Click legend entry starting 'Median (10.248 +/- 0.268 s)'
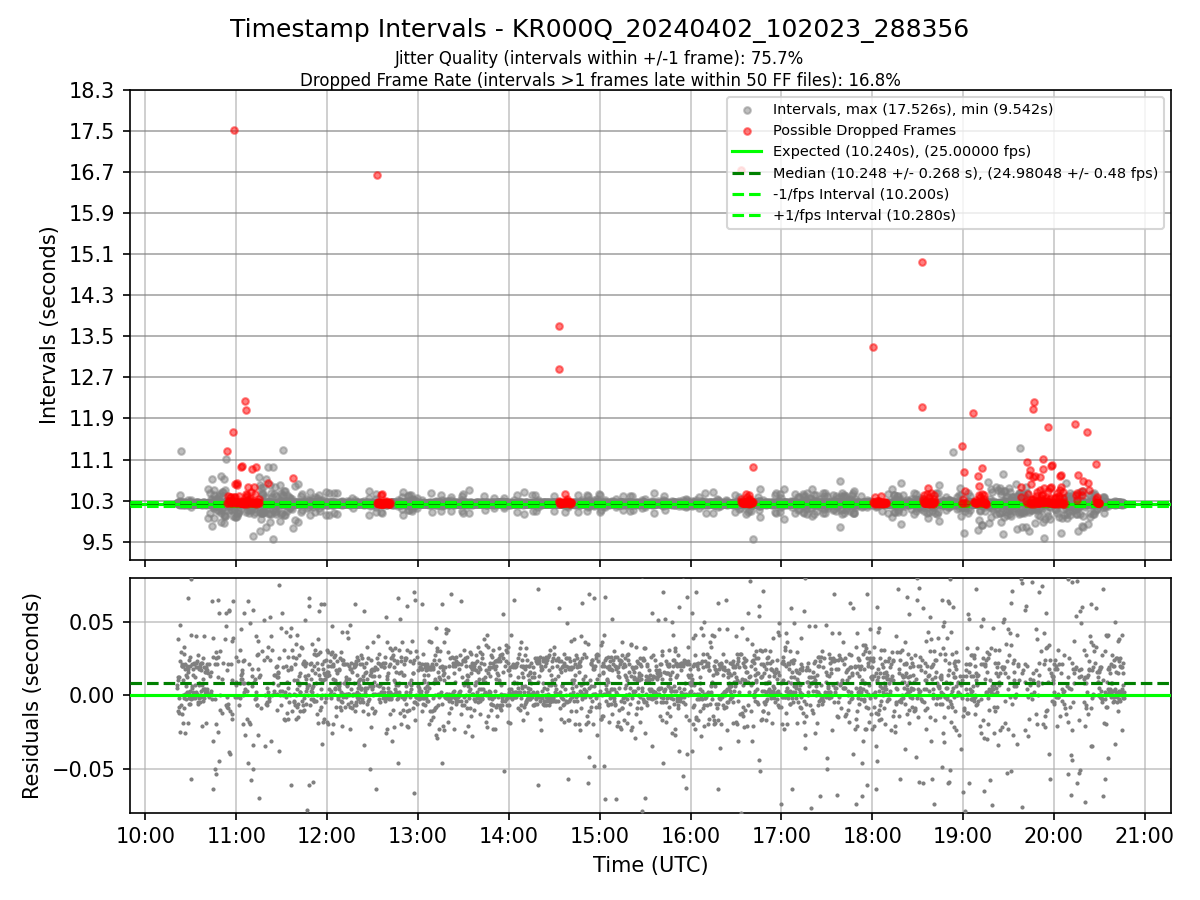This screenshot has width=1200, height=900. (x=965, y=173)
